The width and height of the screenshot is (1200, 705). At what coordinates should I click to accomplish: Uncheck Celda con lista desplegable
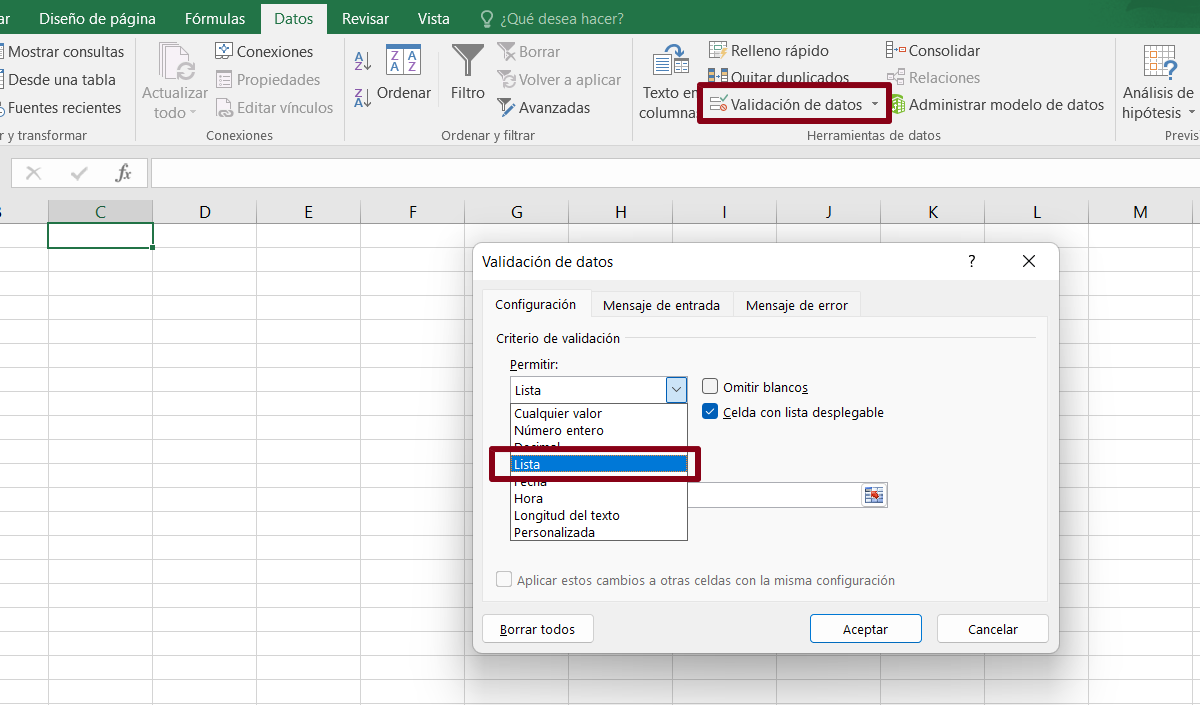710,411
